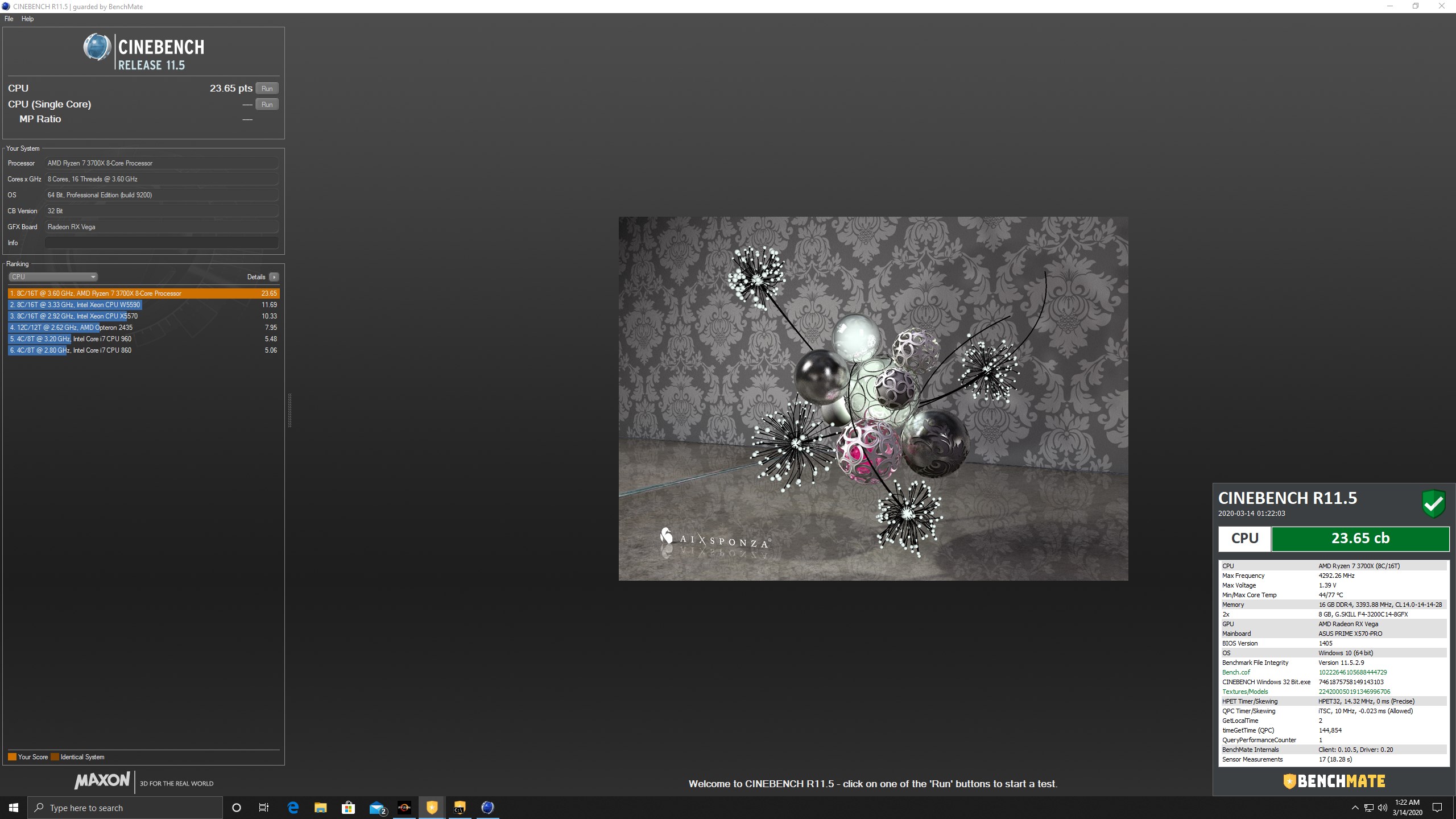The image size is (1456, 819).
Task: Select the Core i7 860 ranking row
Action: point(144,350)
